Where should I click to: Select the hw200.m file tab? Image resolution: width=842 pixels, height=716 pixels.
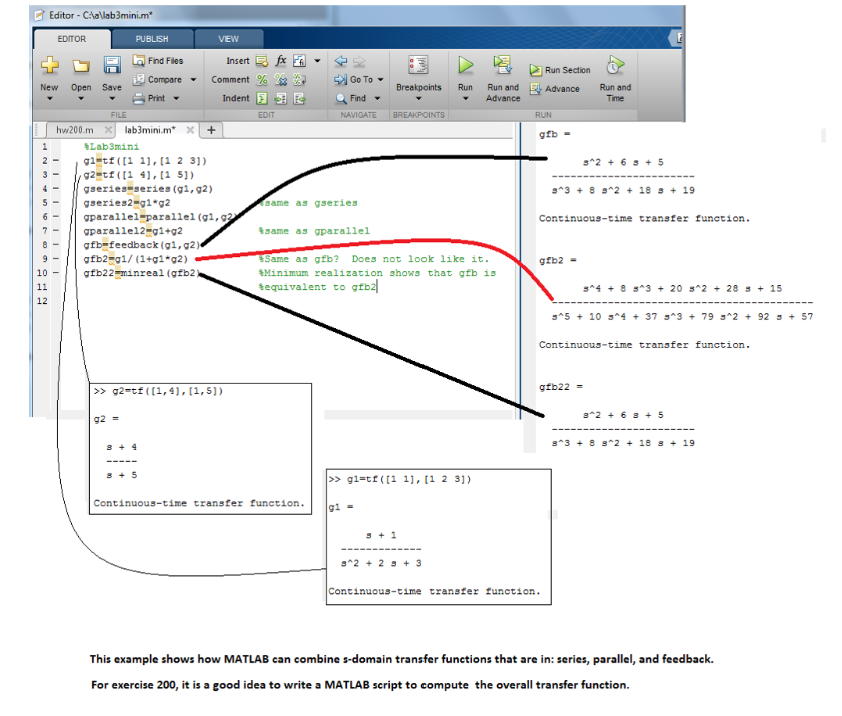(x=75, y=128)
